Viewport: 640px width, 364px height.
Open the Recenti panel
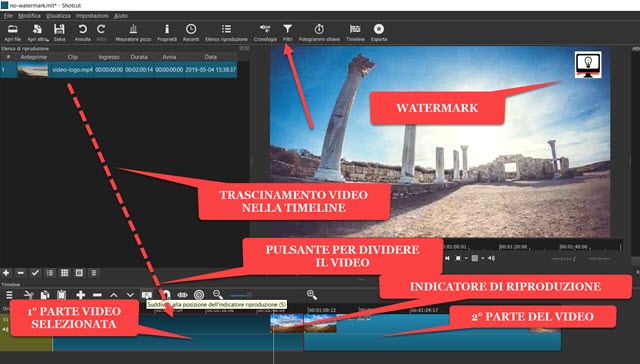point(191,33)
